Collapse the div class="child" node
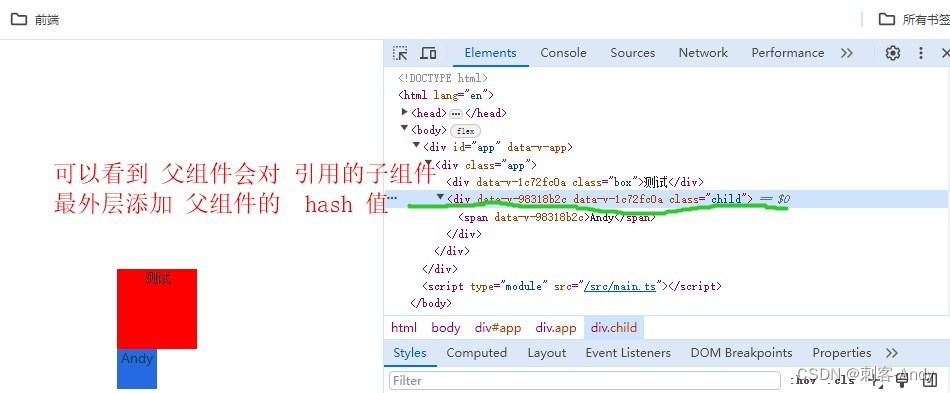Image resolution: width=950 pixels, height=393 pixels. [x=440, y=197]
